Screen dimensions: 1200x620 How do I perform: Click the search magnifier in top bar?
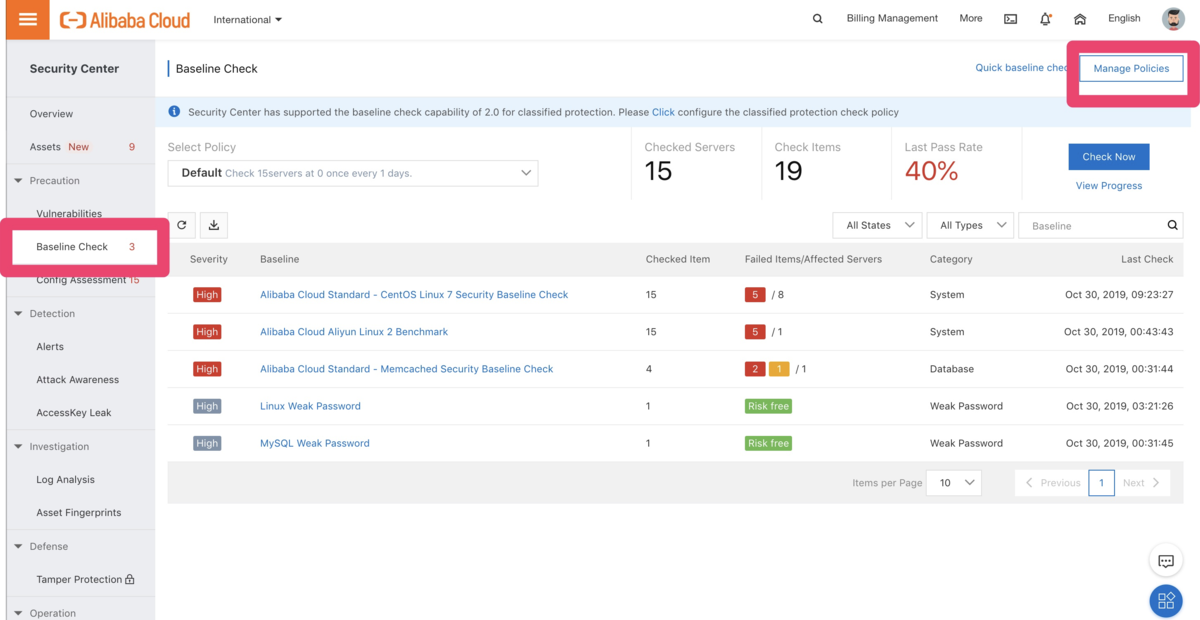[x=817, y=19]
